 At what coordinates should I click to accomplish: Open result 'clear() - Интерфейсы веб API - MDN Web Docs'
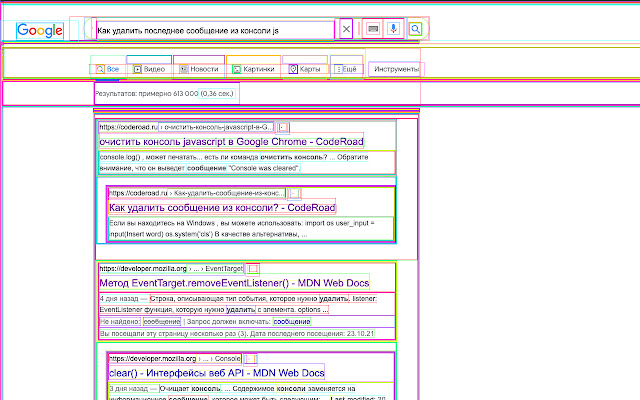coord(217,373)
